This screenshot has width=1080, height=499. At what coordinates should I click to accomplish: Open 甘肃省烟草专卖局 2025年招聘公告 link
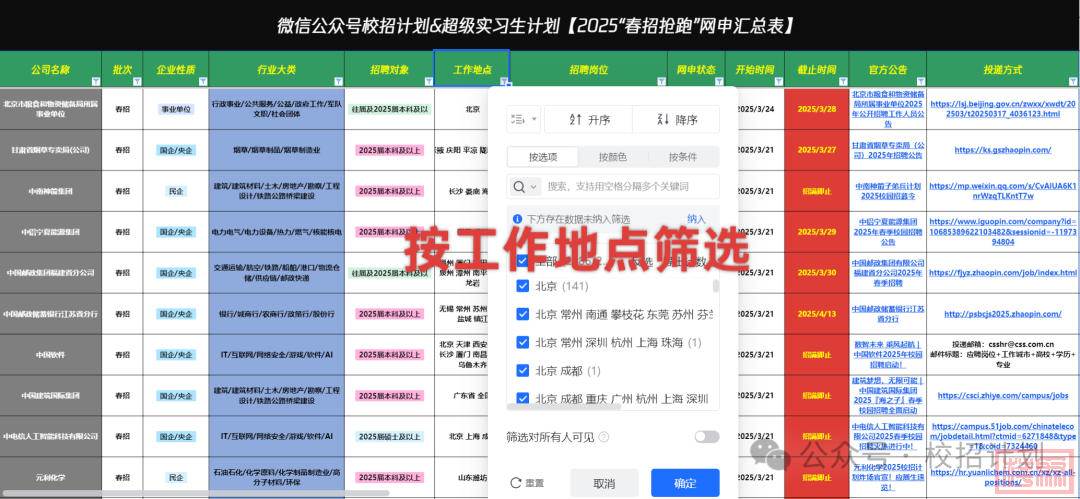point(887,150)
